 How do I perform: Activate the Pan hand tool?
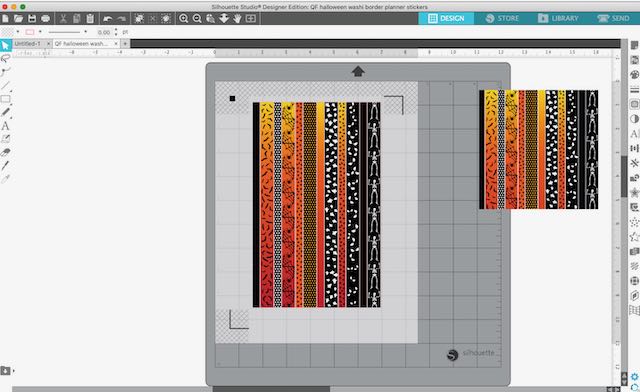pyautogui.click(x=238, y=18)
